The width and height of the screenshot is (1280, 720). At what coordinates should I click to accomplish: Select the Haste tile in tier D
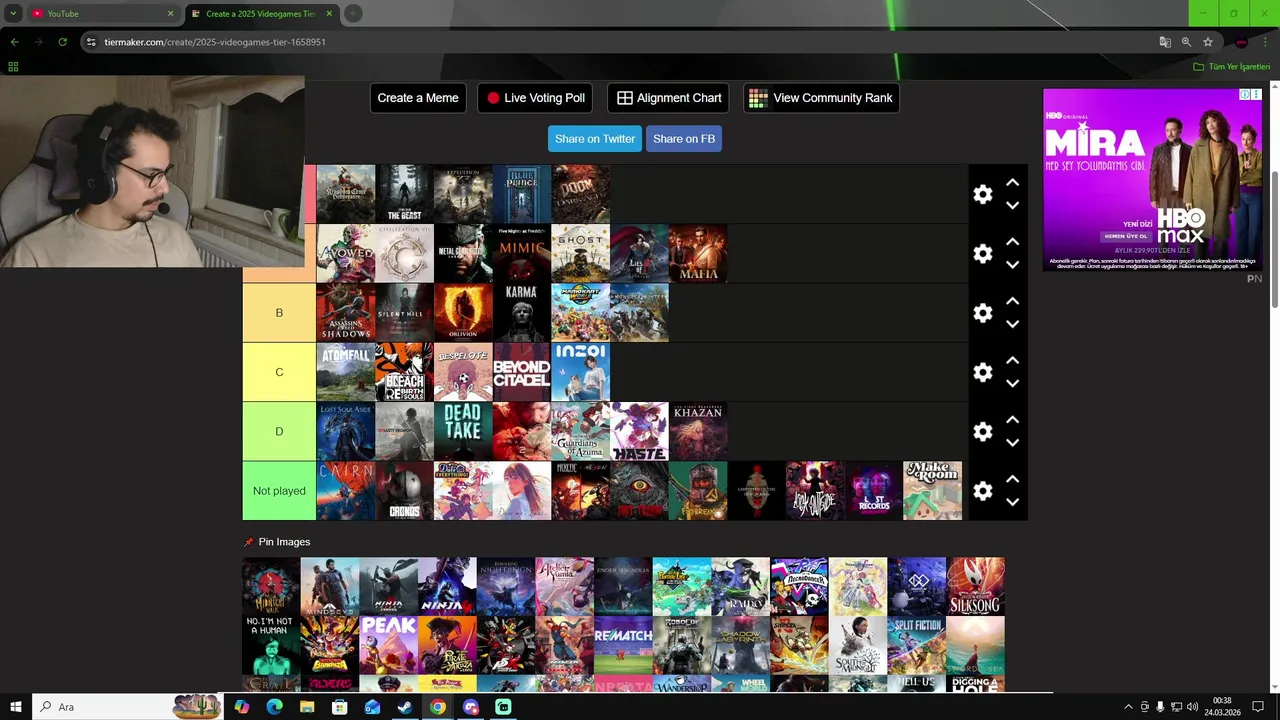[x=639, y=431]
